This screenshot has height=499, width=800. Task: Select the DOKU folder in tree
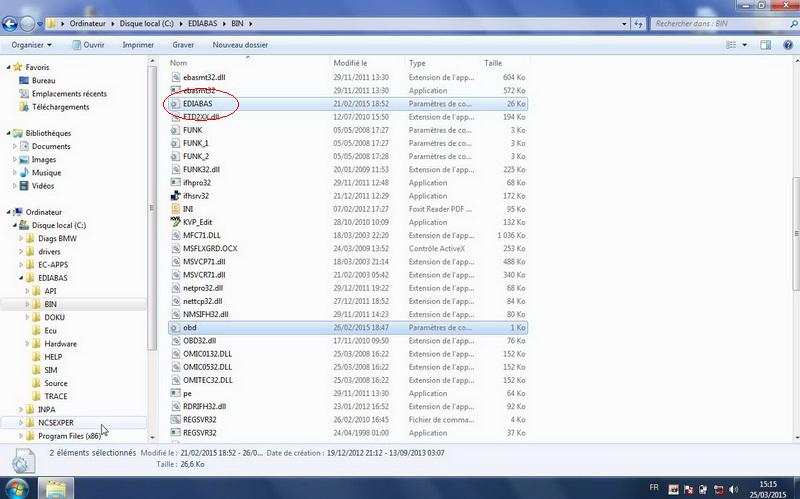[x=54, y=318]
